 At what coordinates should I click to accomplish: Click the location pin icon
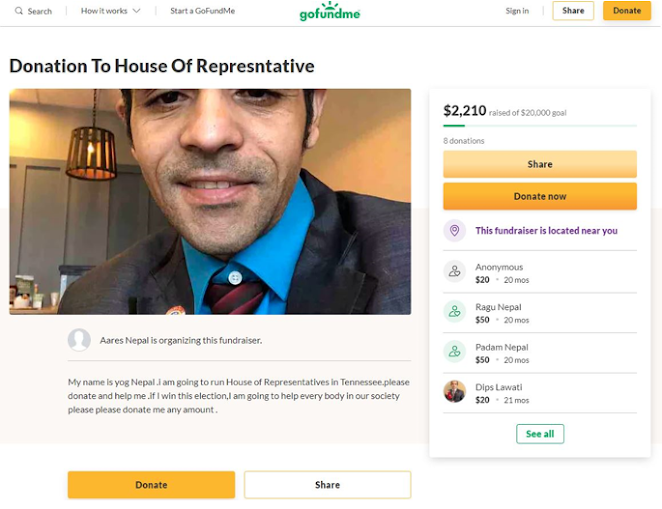[x=455, y=231]
